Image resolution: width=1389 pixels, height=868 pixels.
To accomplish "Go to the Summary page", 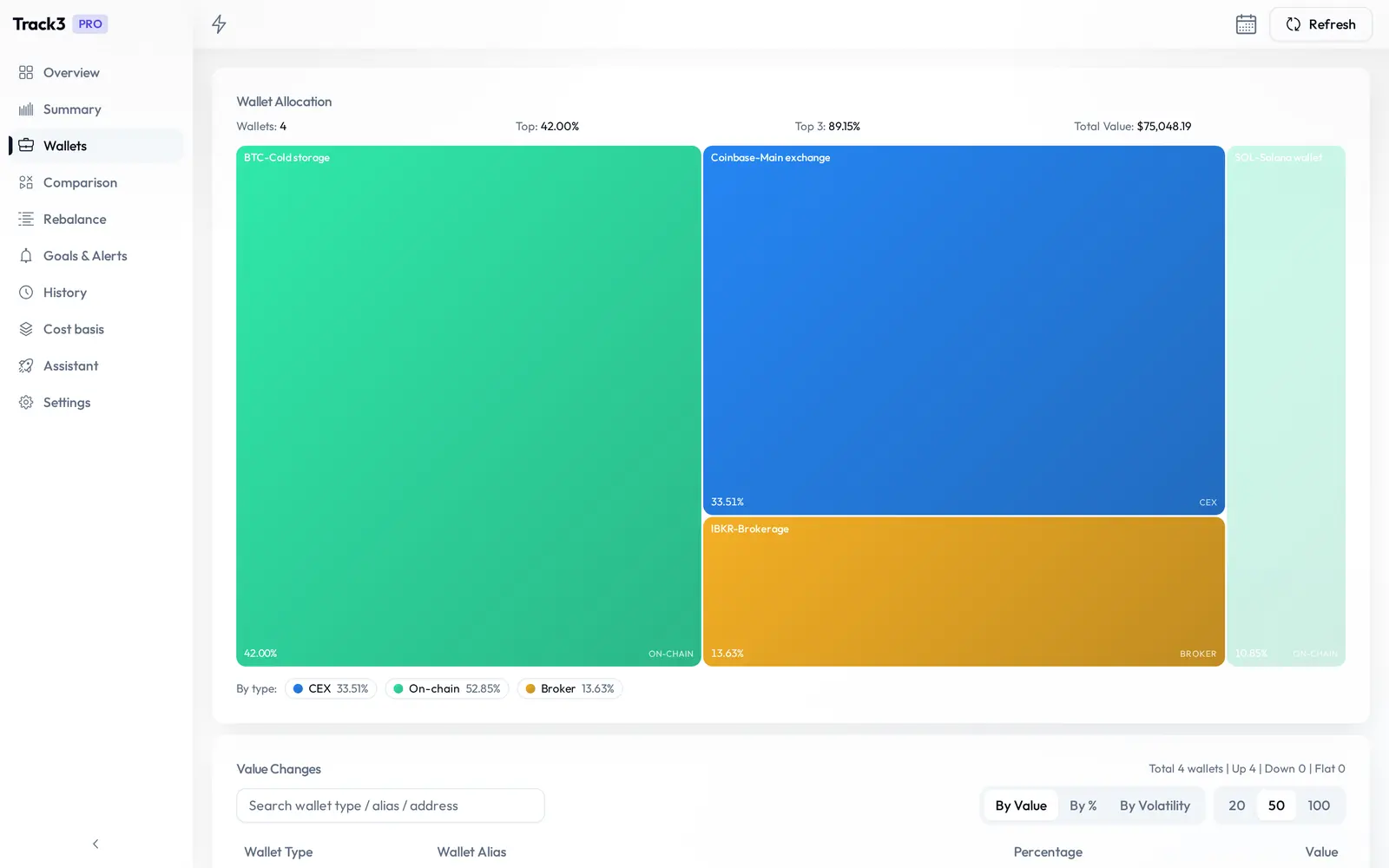I will (x=96, y=109).
